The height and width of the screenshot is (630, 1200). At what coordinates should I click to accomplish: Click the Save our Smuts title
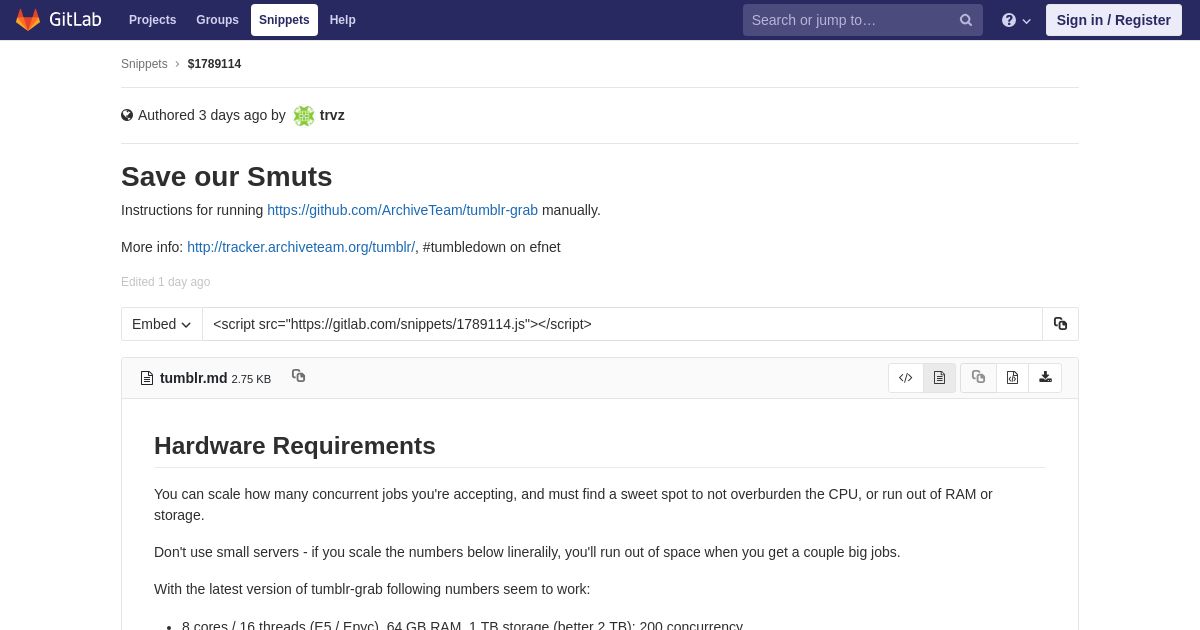pos(227,177)
